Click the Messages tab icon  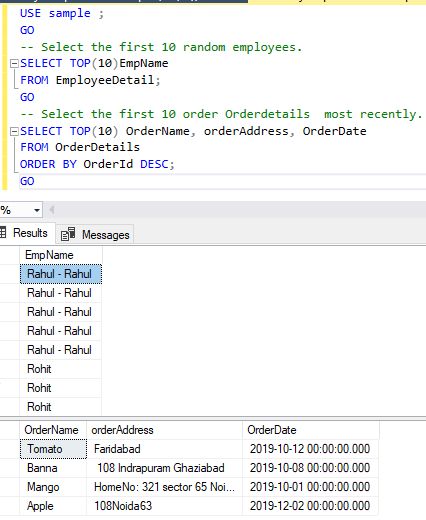68,234
